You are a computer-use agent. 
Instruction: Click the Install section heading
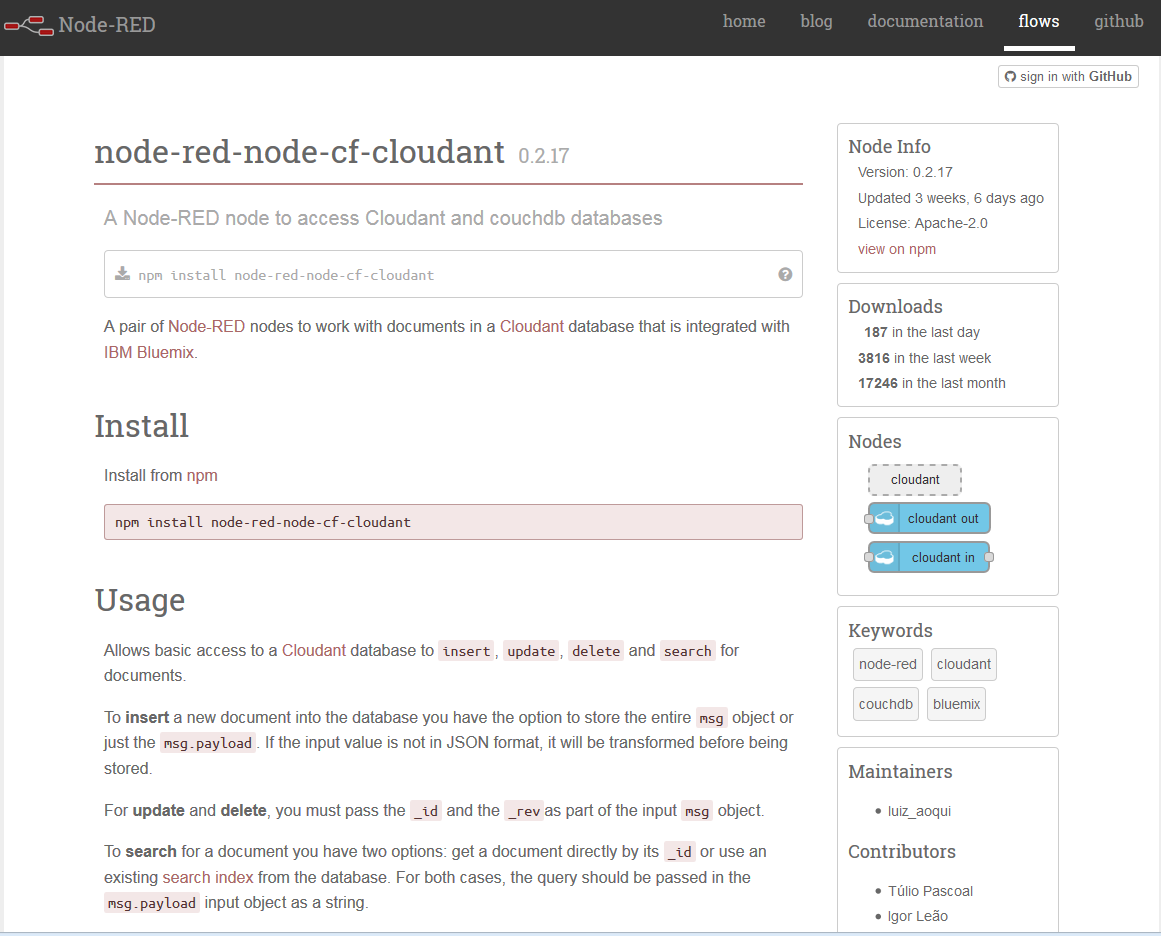141,427
